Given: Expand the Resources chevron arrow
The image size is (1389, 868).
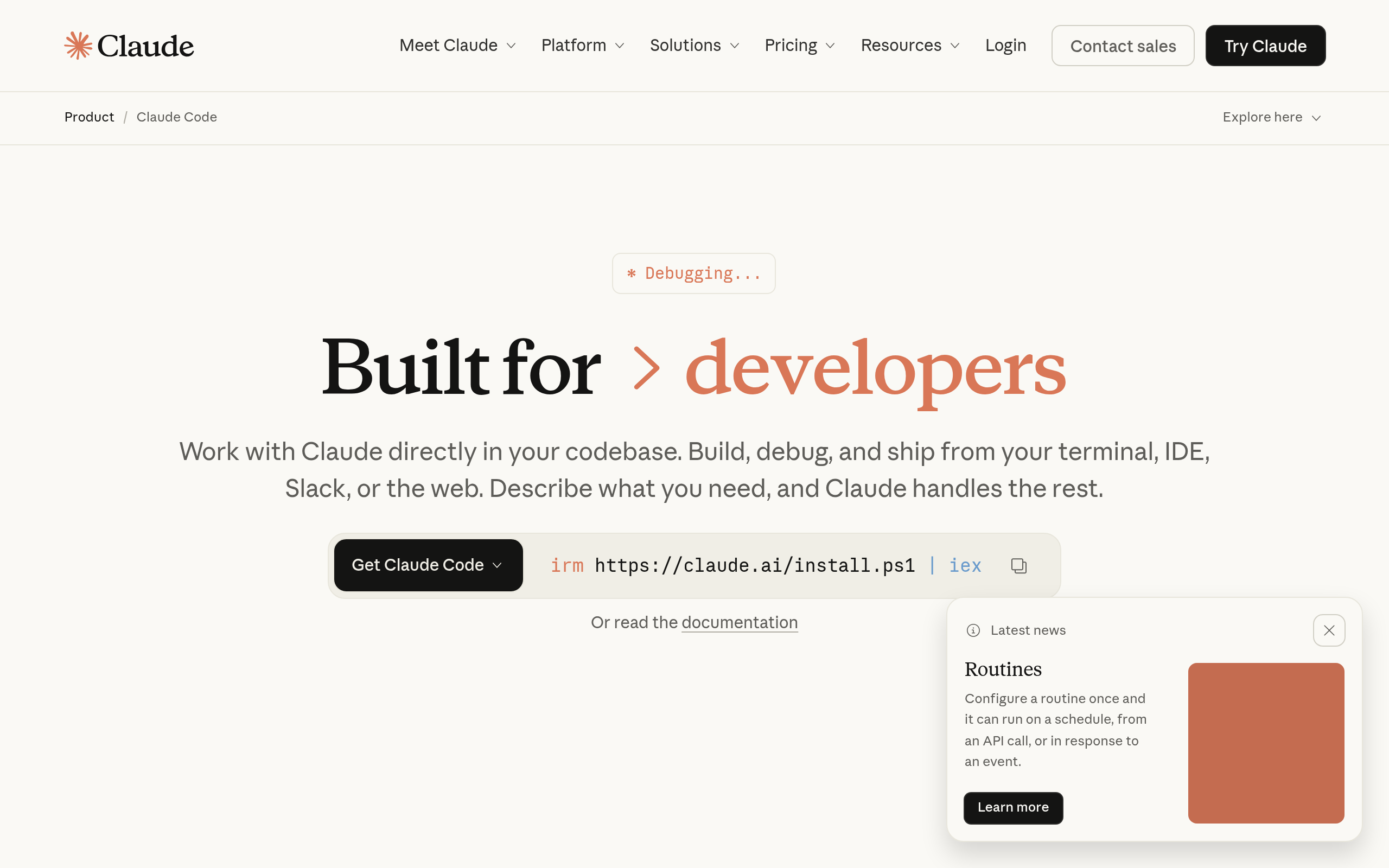Looking at the screenshot, I should point(955,46).
